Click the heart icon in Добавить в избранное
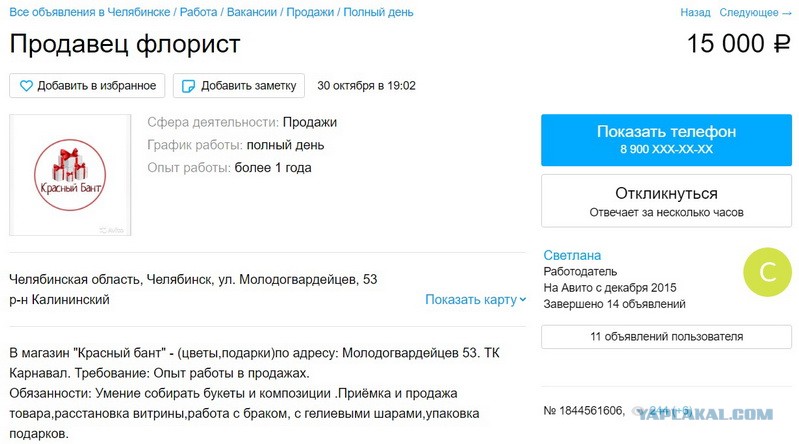The image size is (799, 444). click(x=26, y=86)
